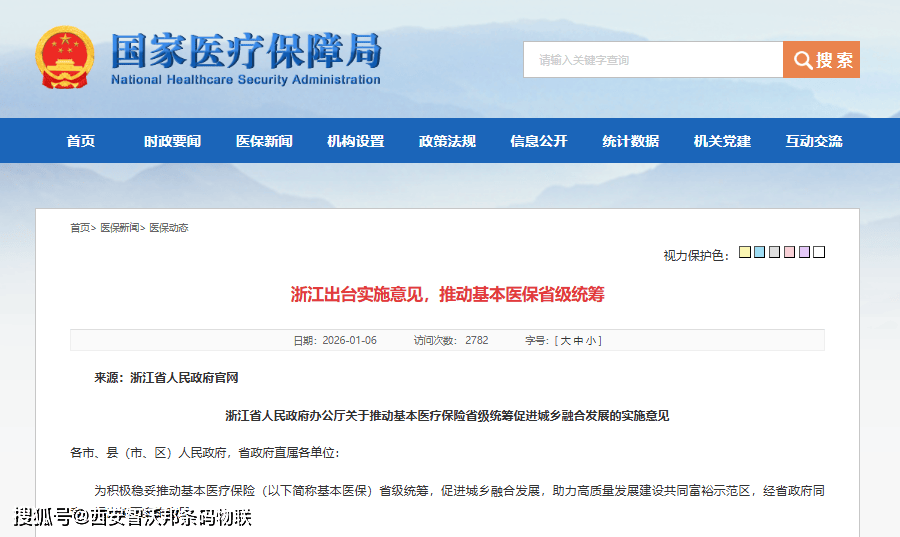Viewport: 900px width, 537px height.
Task: Click the English subtitle National Healthcare Security Administration
Action: click(x=246, y=80)
